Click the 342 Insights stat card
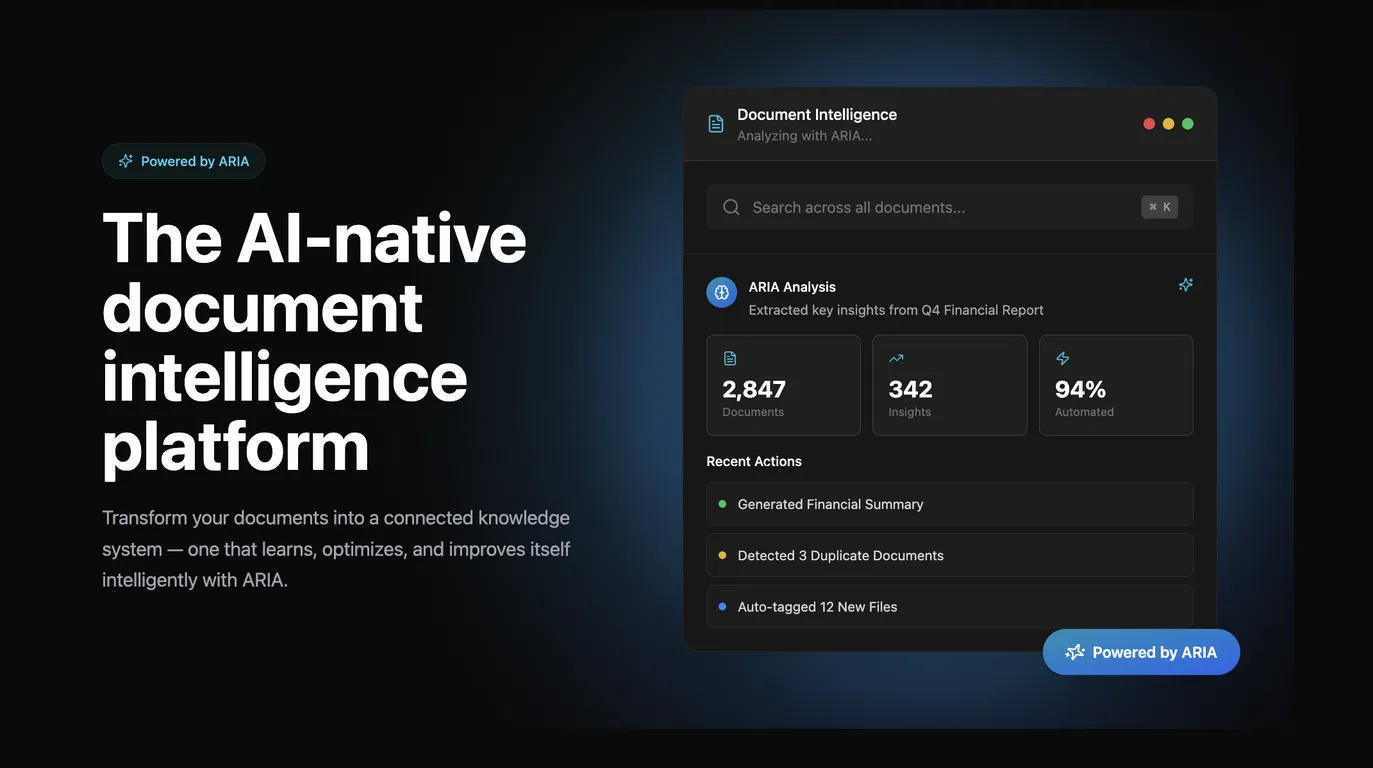The width and height of the screenshot is (1373, 768). [x=949, y=385]
